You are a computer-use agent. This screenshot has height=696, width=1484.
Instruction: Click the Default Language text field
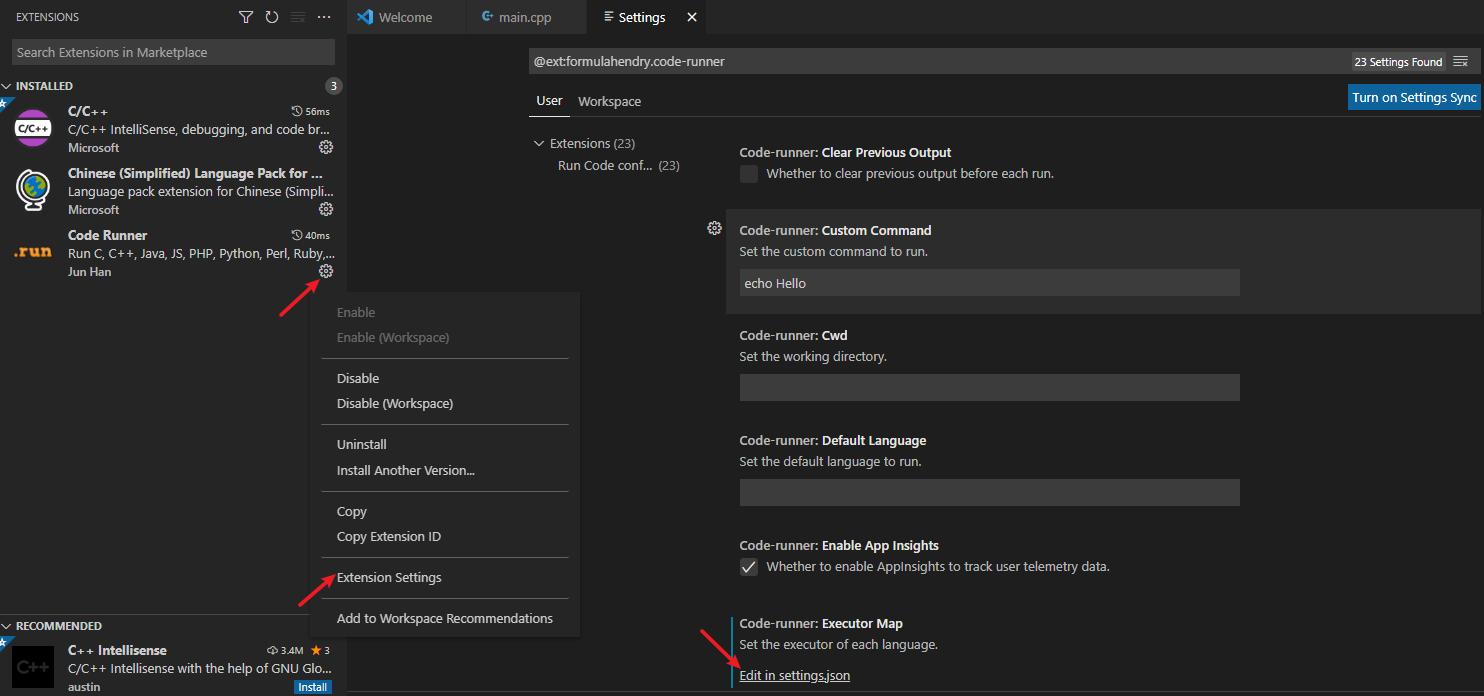click(x=990, y=492)
